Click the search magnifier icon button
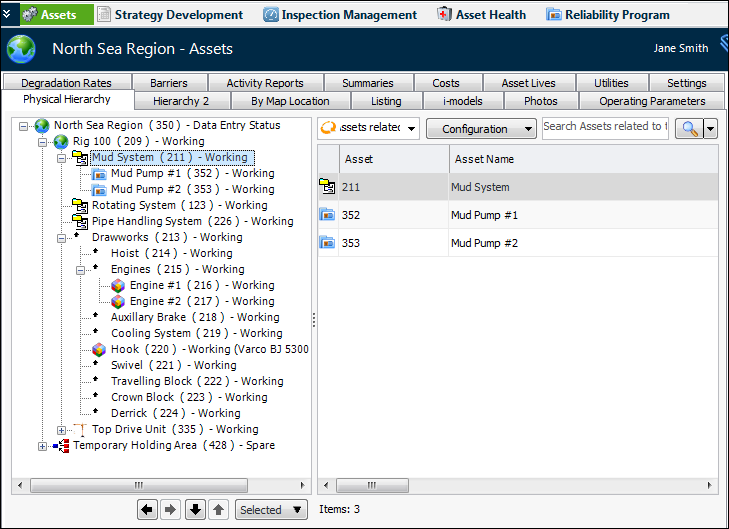This screenshot has height=529, width=729. [688, 128]
